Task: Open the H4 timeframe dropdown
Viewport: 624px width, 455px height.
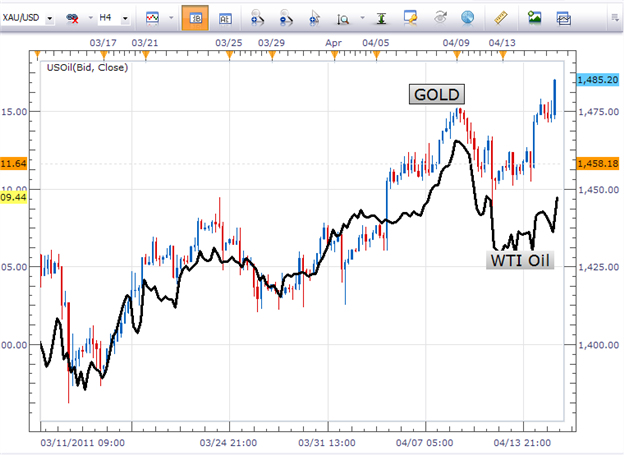Action: (x=125, y=18)
